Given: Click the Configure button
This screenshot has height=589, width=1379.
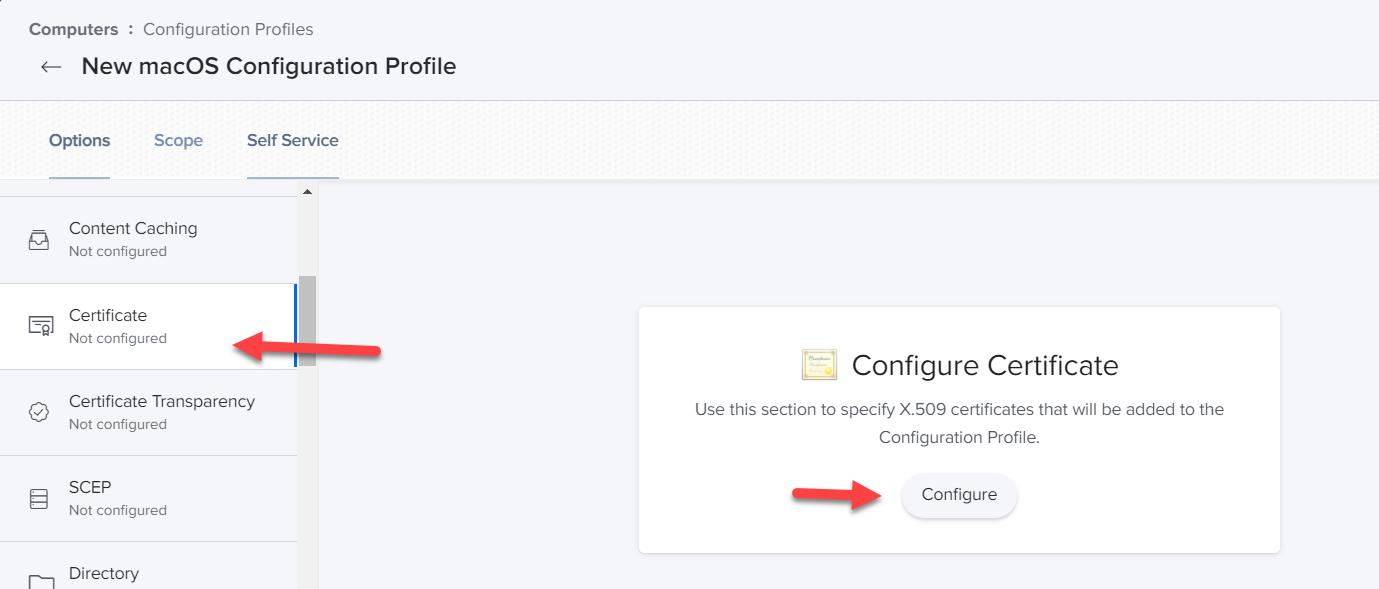Looking at the screenshot, I should click(959, 495).
